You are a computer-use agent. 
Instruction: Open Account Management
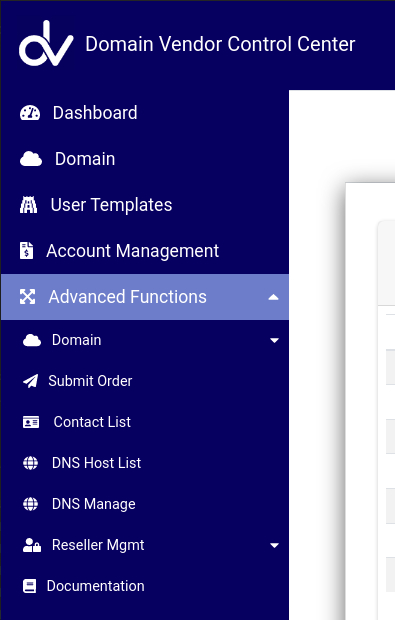(145, 251)
